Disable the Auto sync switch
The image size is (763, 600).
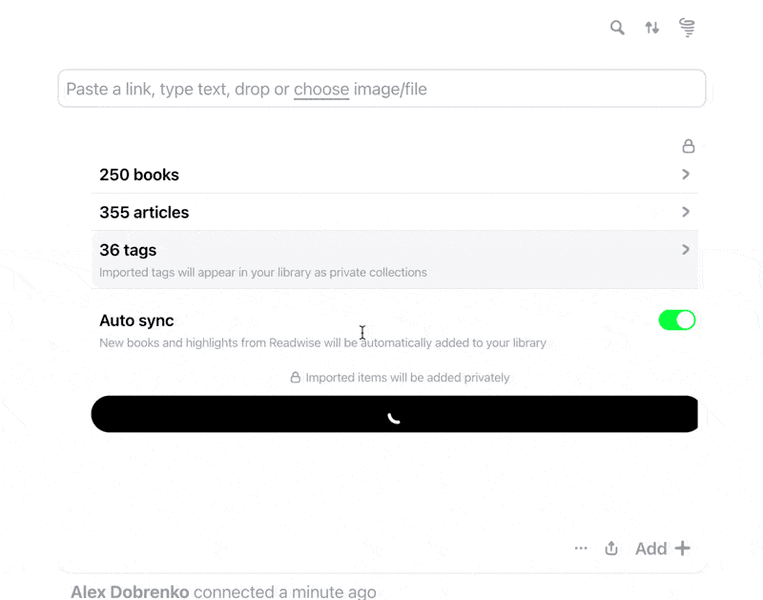tap(676, 320)
